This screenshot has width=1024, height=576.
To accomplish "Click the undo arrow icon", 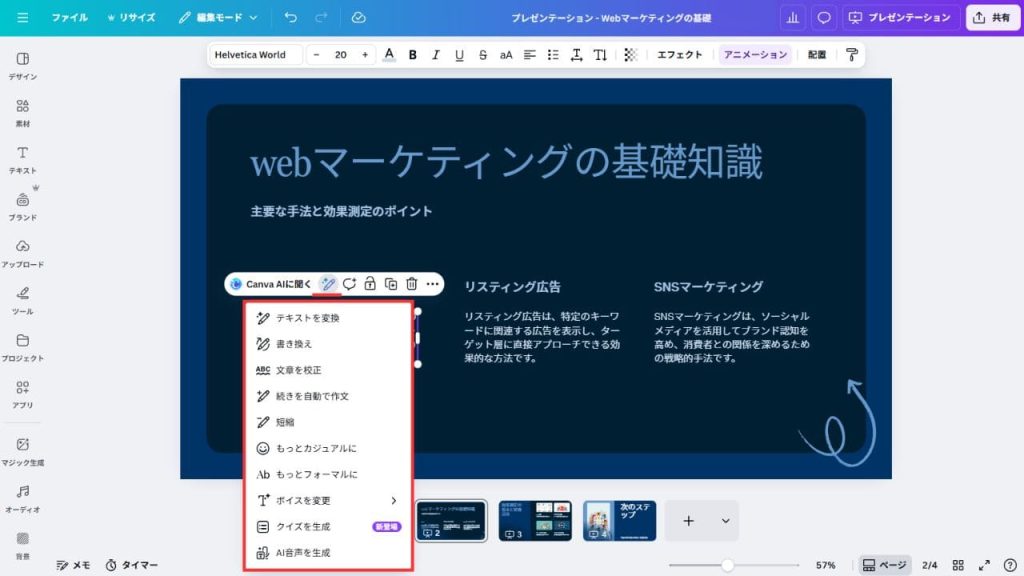I will (290, 18).
